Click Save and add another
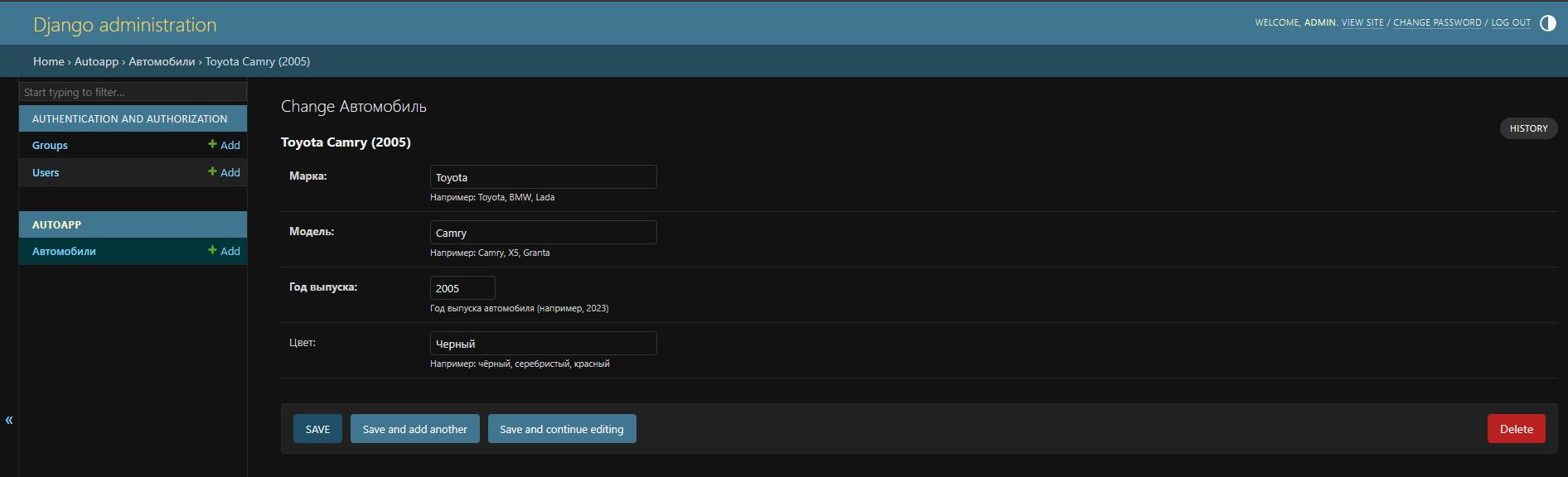Screen dimensions: 1568x477 point(414,429)
